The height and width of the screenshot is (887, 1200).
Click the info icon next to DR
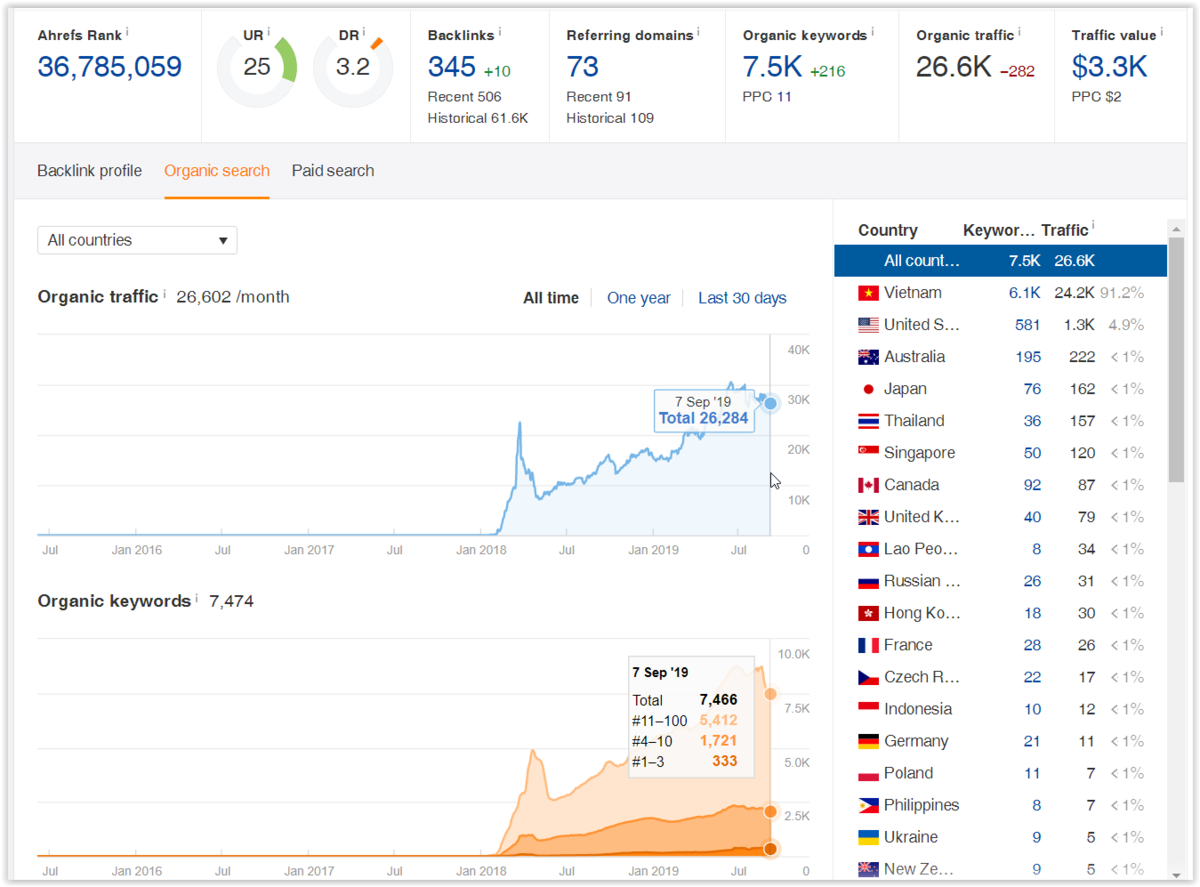[x=364, y=32]
